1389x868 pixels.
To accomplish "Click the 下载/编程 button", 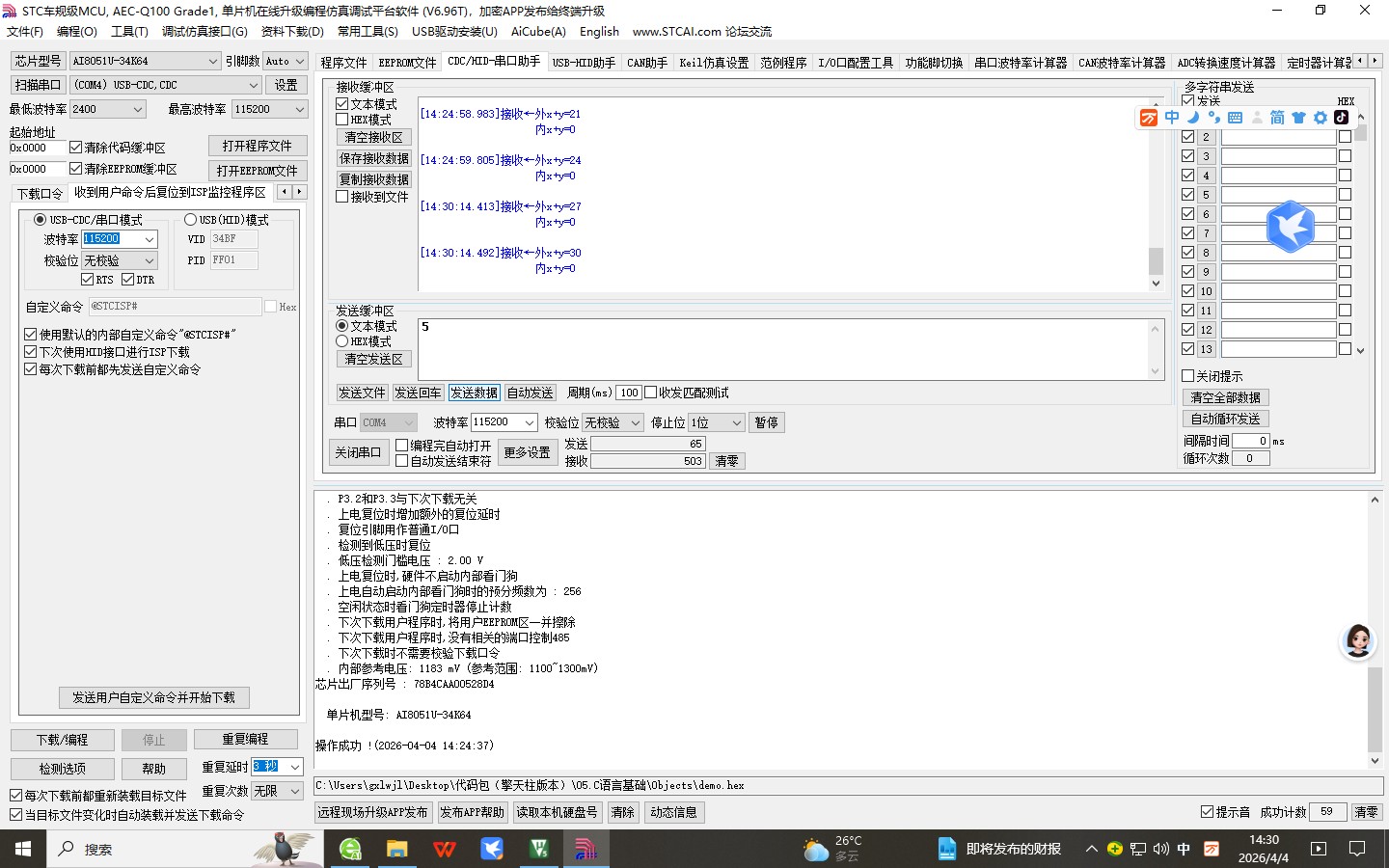I will click(x=63, y=740).
